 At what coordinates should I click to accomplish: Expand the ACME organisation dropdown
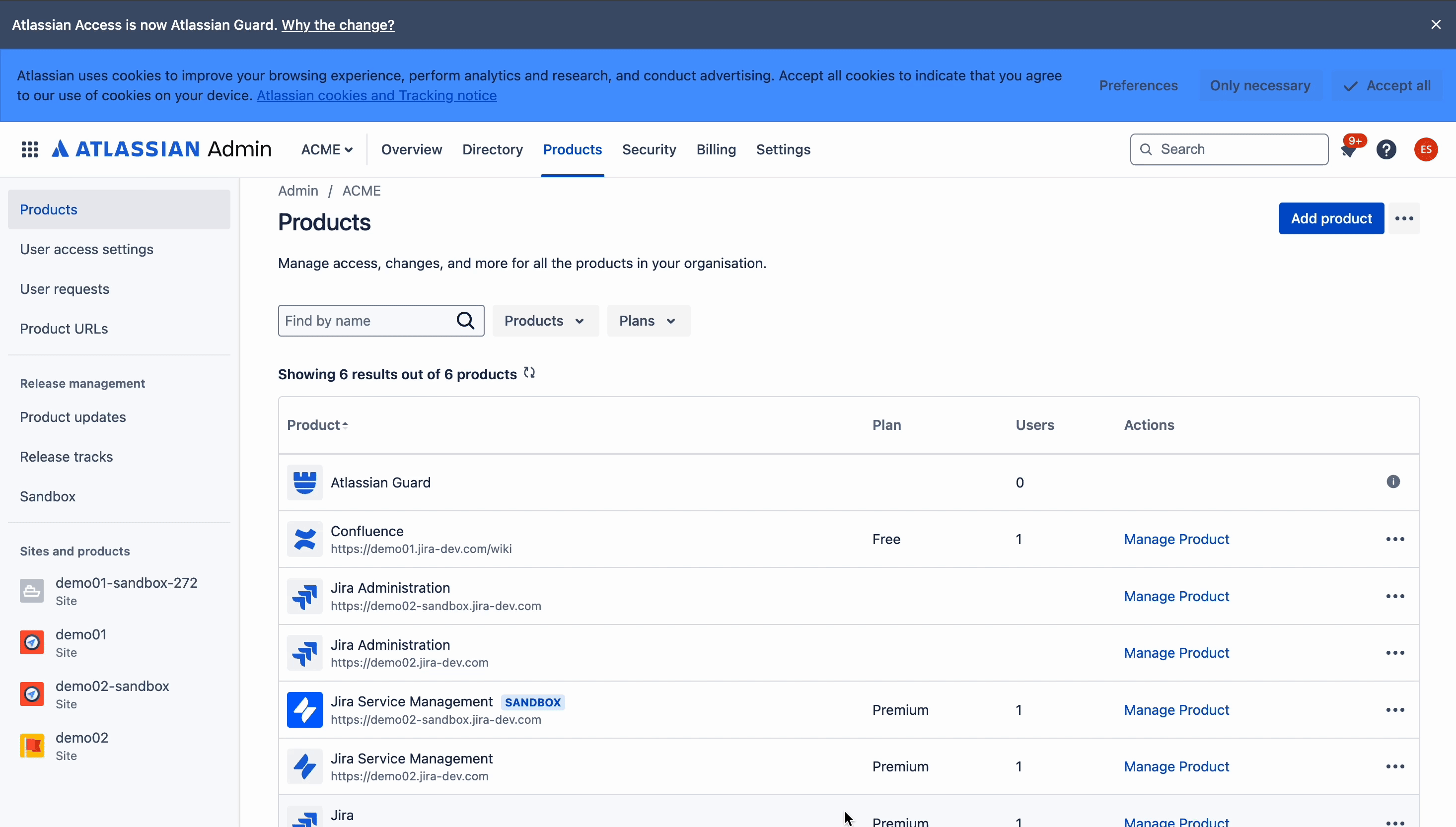(327, 149)
